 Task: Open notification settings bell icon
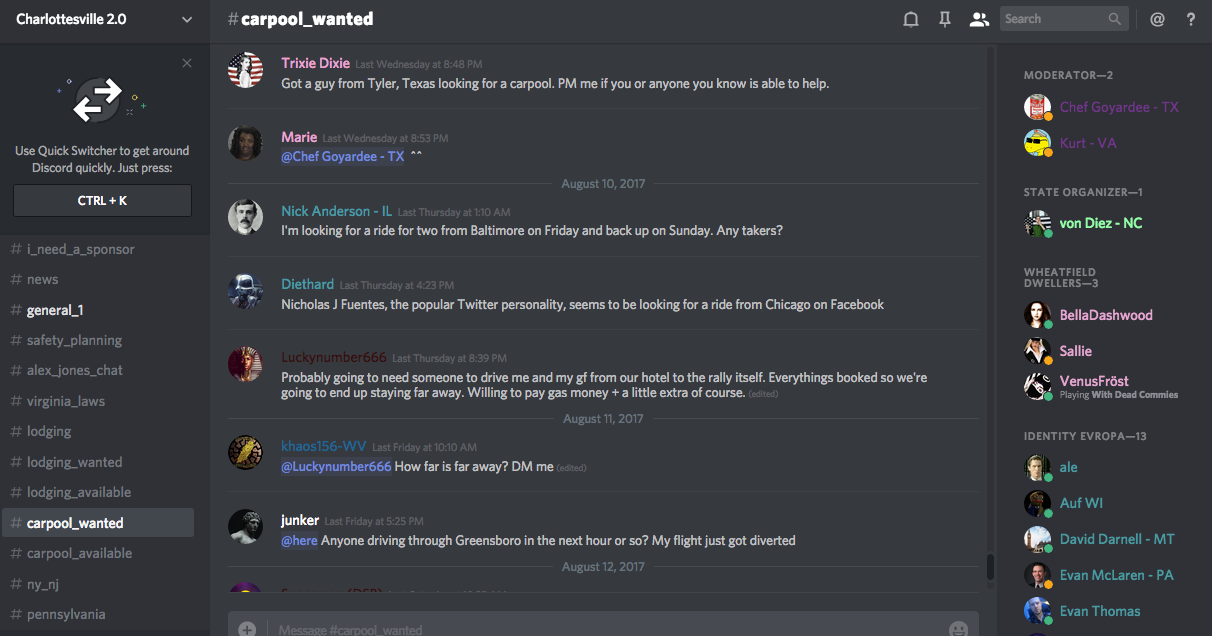[x=911, y=19]
